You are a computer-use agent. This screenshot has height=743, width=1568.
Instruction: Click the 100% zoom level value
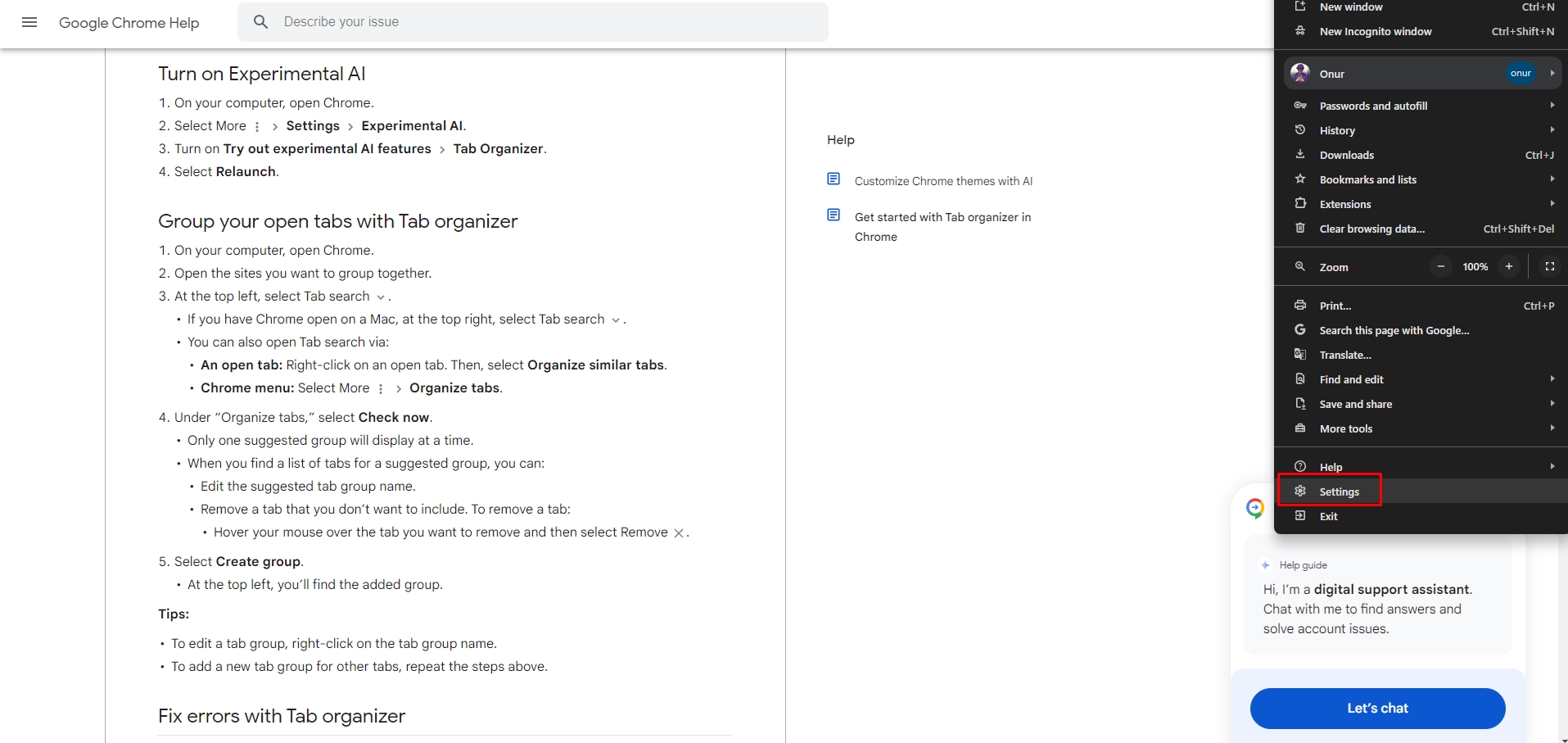coord(1475,267)
